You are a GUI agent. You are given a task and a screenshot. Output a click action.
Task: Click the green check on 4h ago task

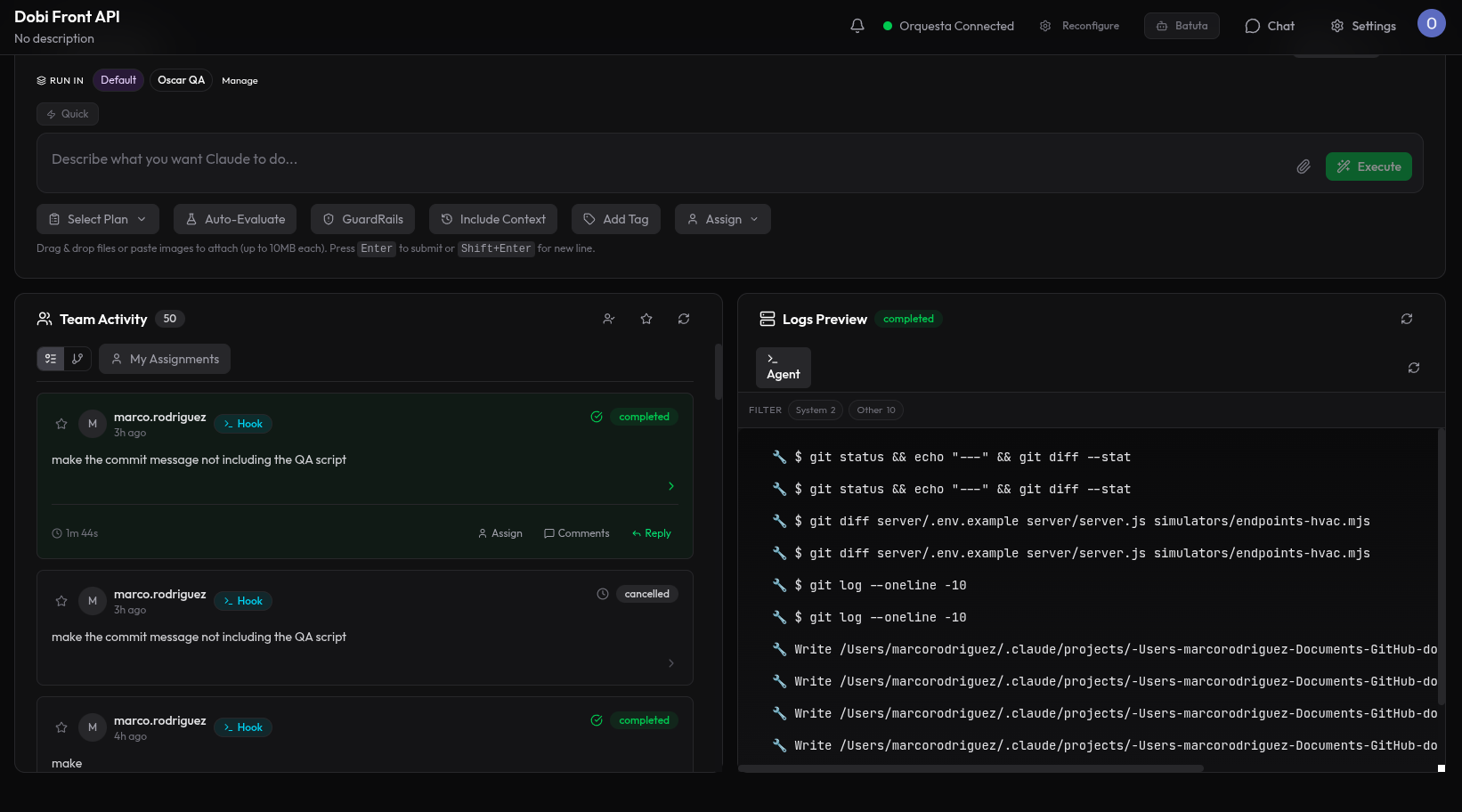(597, 720)
